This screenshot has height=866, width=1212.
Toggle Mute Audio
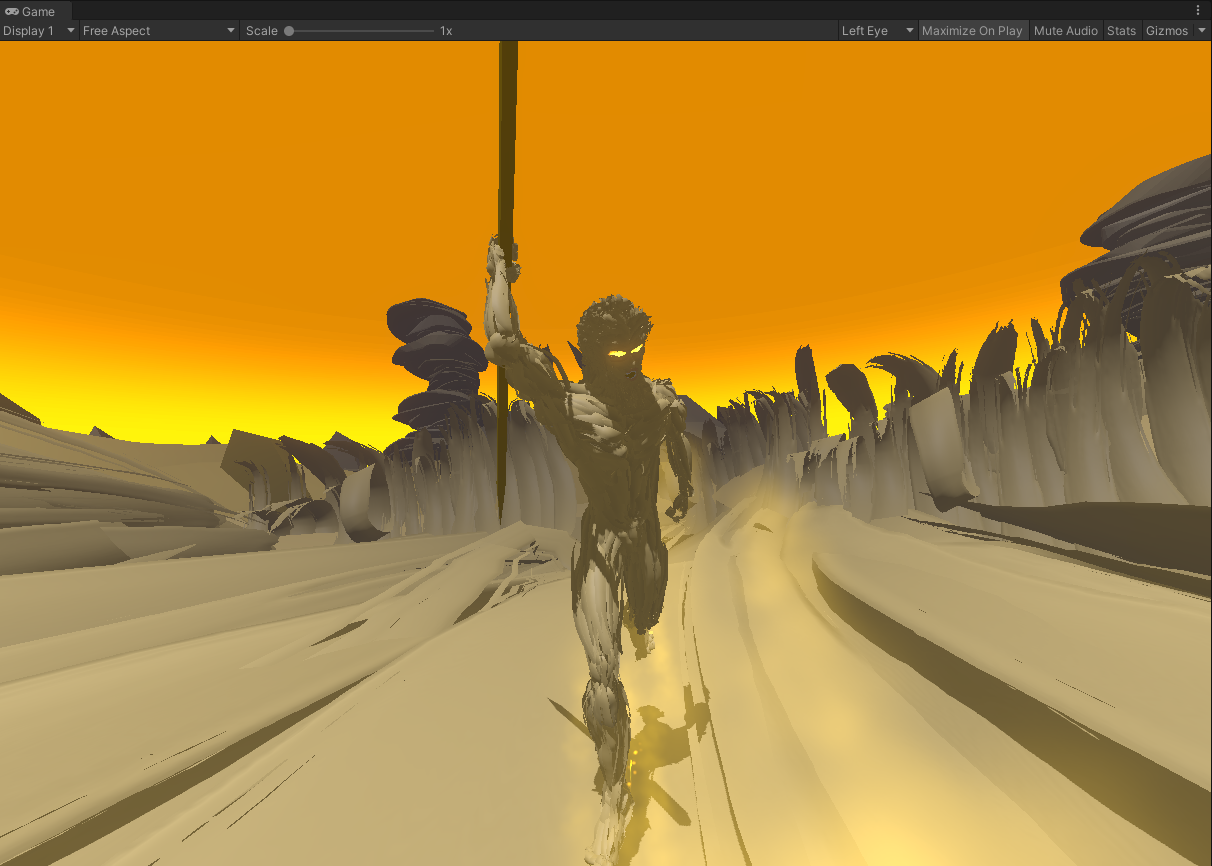tap(1065, 30)
